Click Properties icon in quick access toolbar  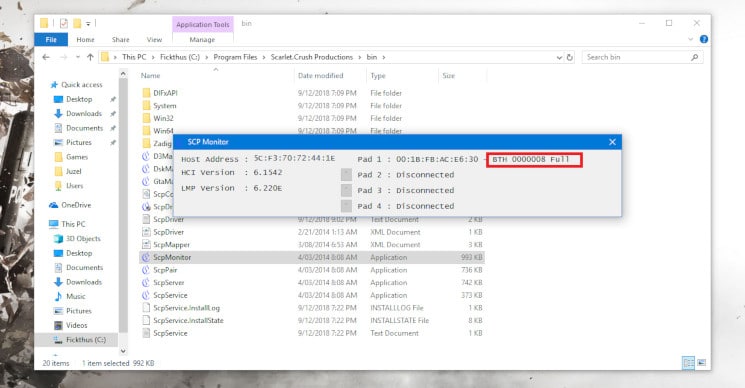[x=64, y=23]
